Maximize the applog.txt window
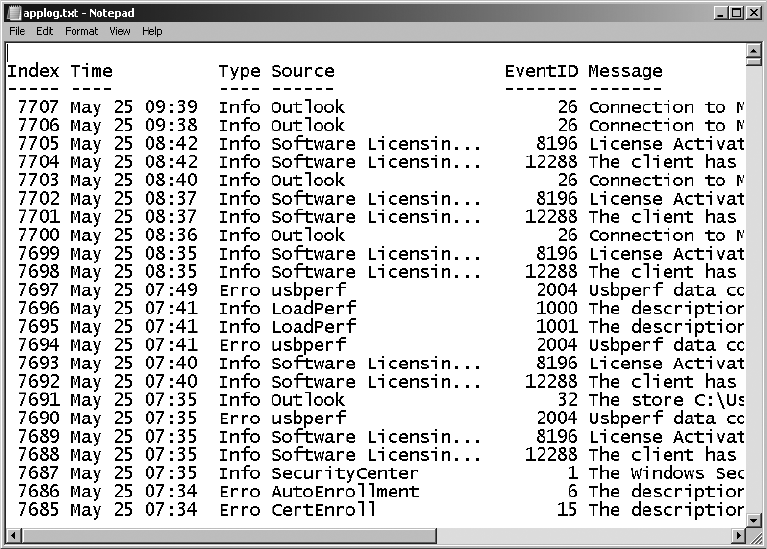Image resolution: width=767 pixels, height=549 pixels. (x=735, y=12)
